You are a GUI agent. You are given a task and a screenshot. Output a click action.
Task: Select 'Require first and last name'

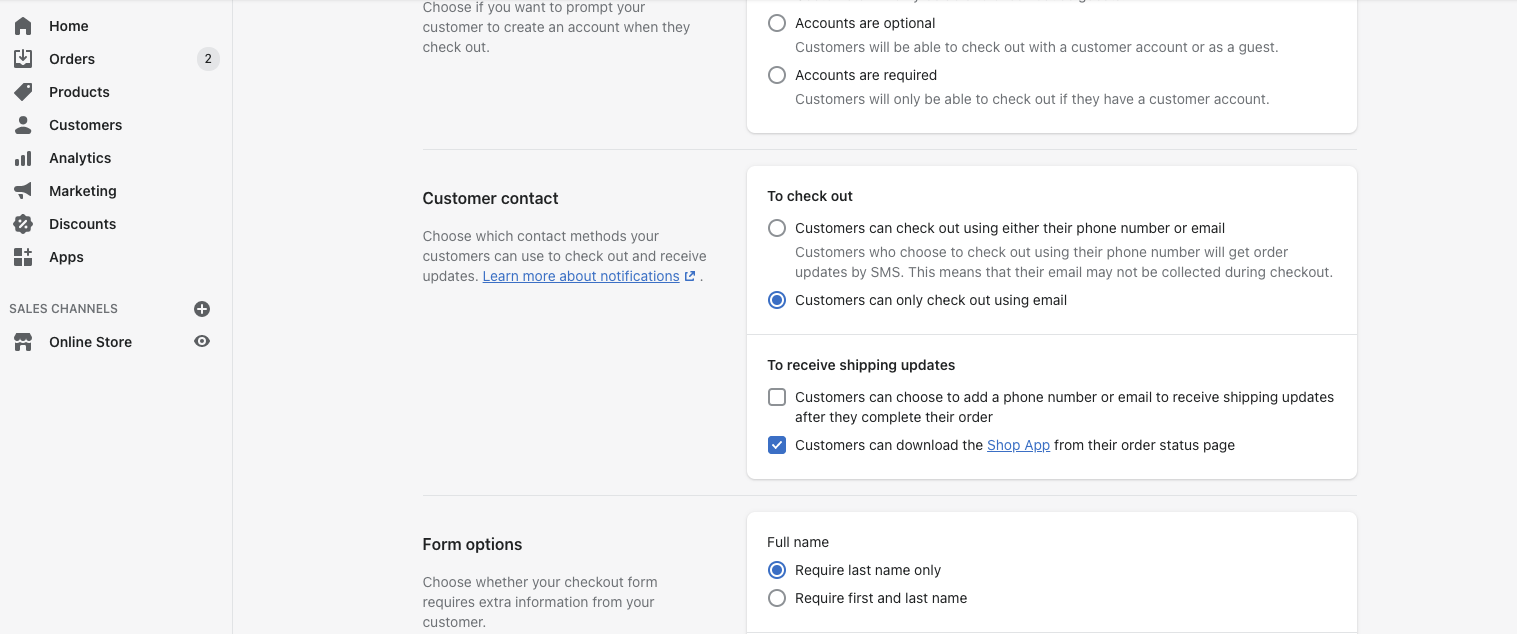[x=777, y=598]
